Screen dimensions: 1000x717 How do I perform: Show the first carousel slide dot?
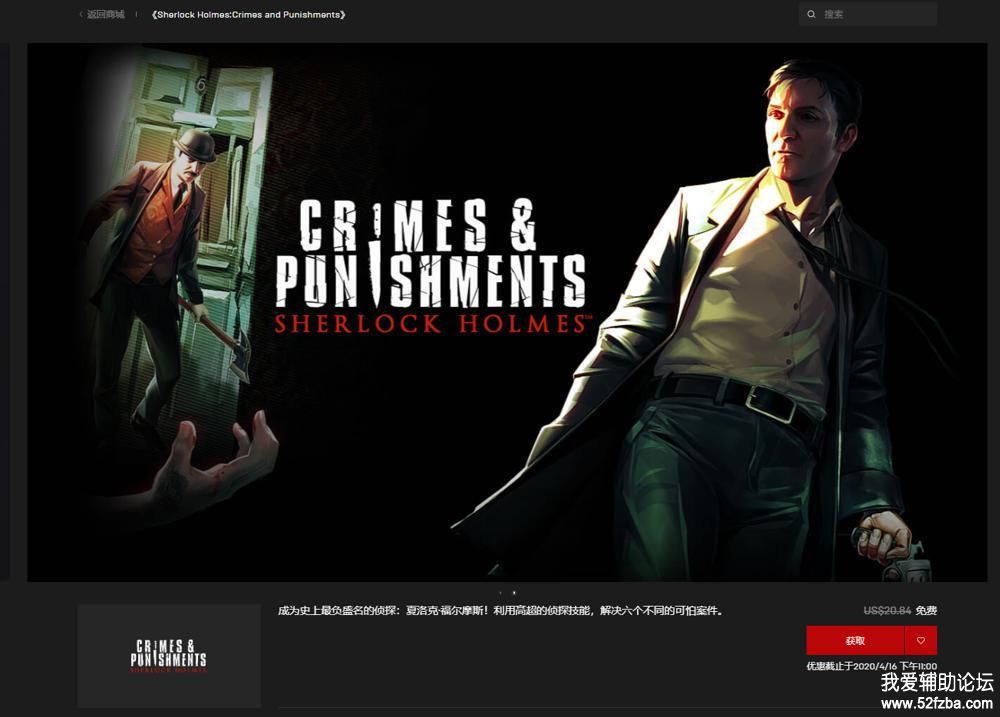(x=500, y=593)
